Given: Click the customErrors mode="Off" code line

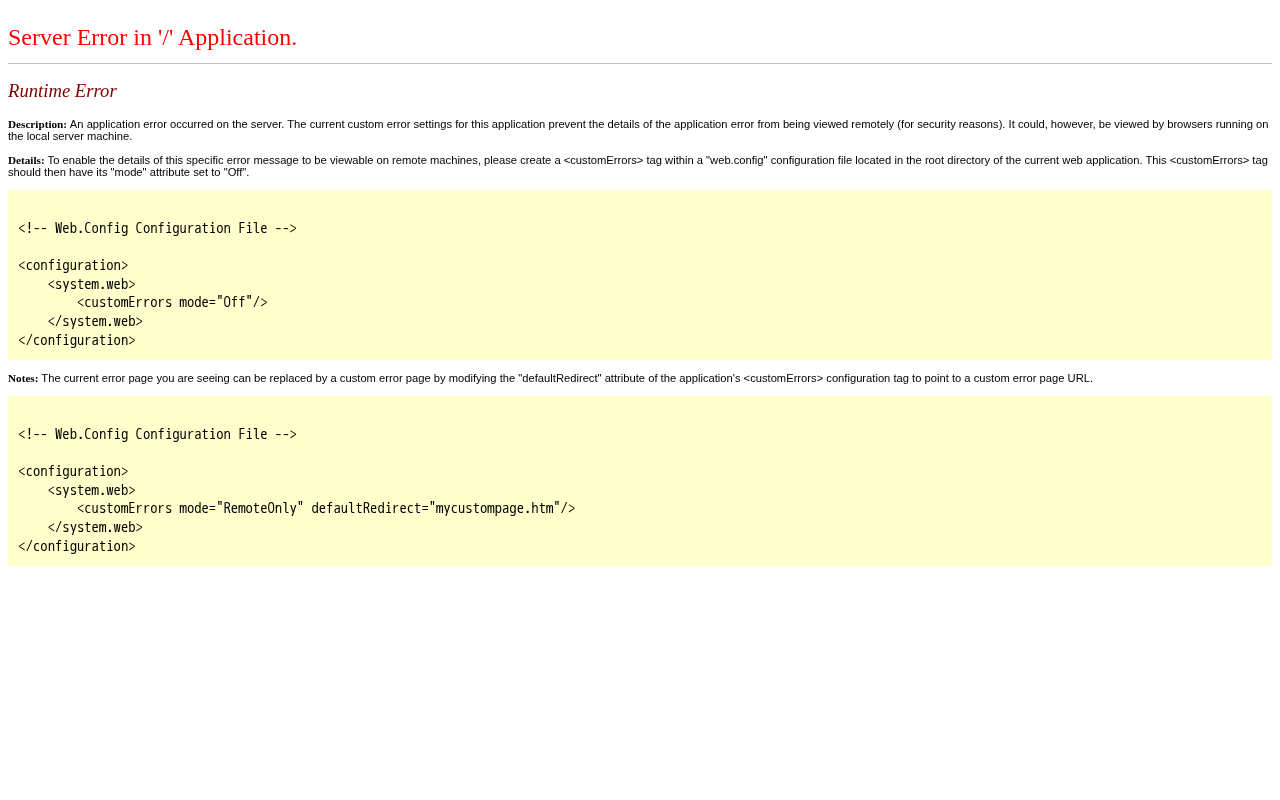Looking at the screenshot, I should (x=172, y=303).
